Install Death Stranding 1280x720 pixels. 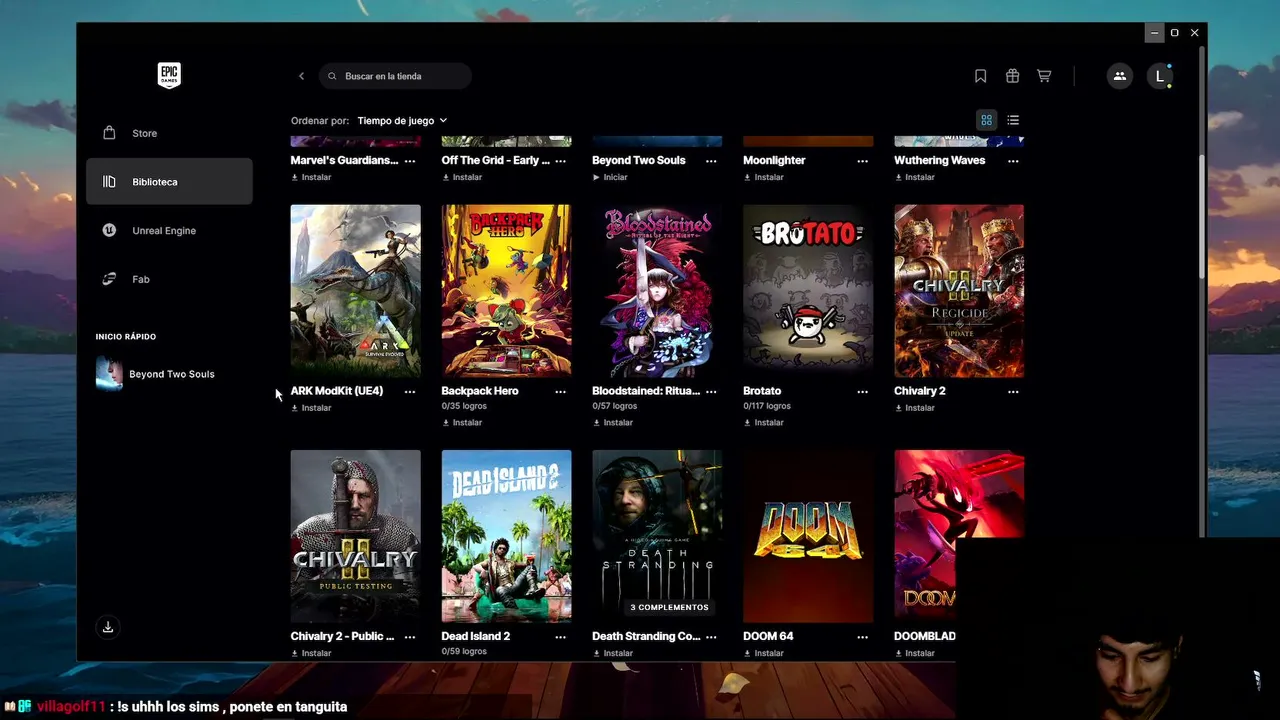tap(613, 653)
